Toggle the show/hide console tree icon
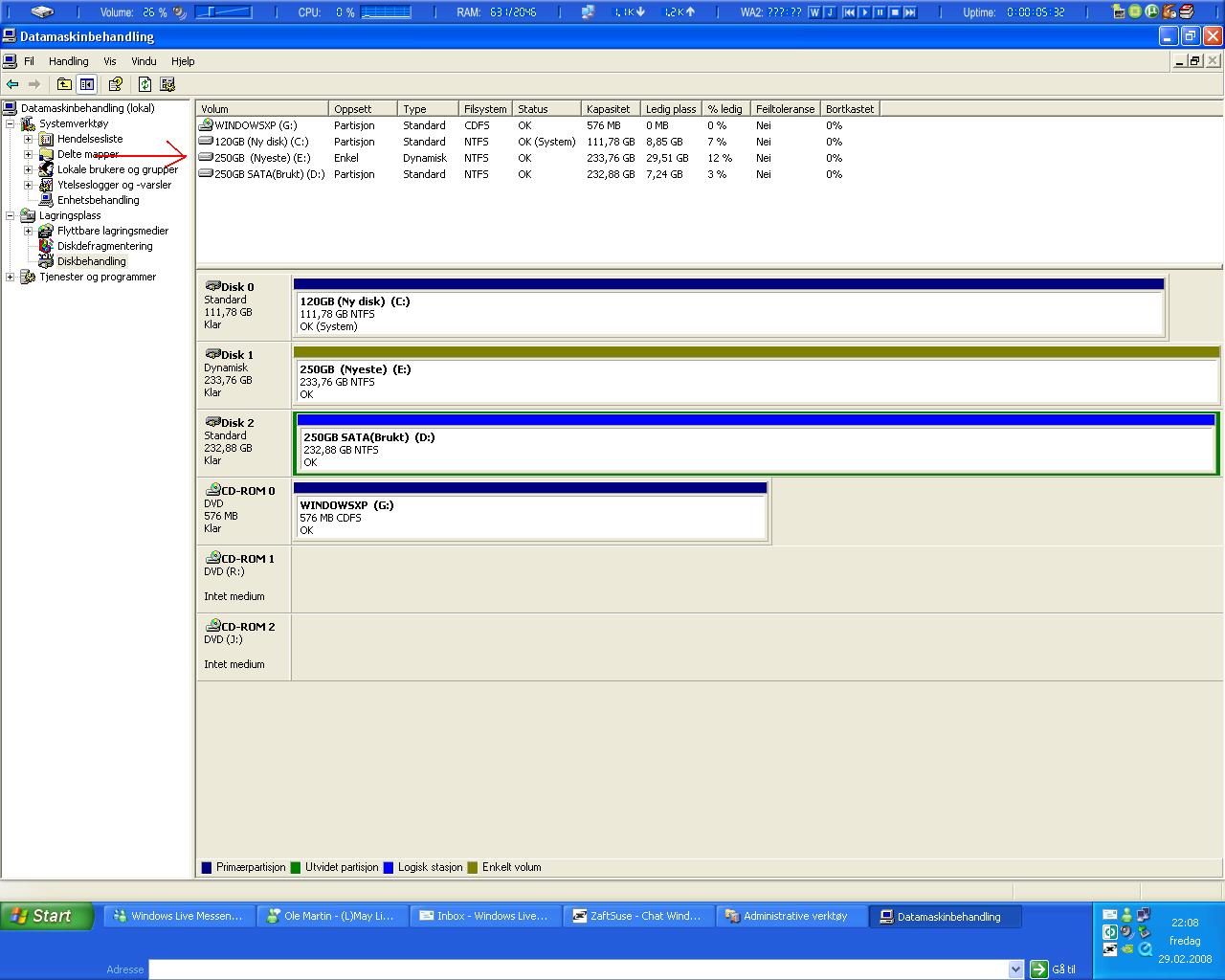Viewport: 1225px width, 980px height. click(87, 84)
